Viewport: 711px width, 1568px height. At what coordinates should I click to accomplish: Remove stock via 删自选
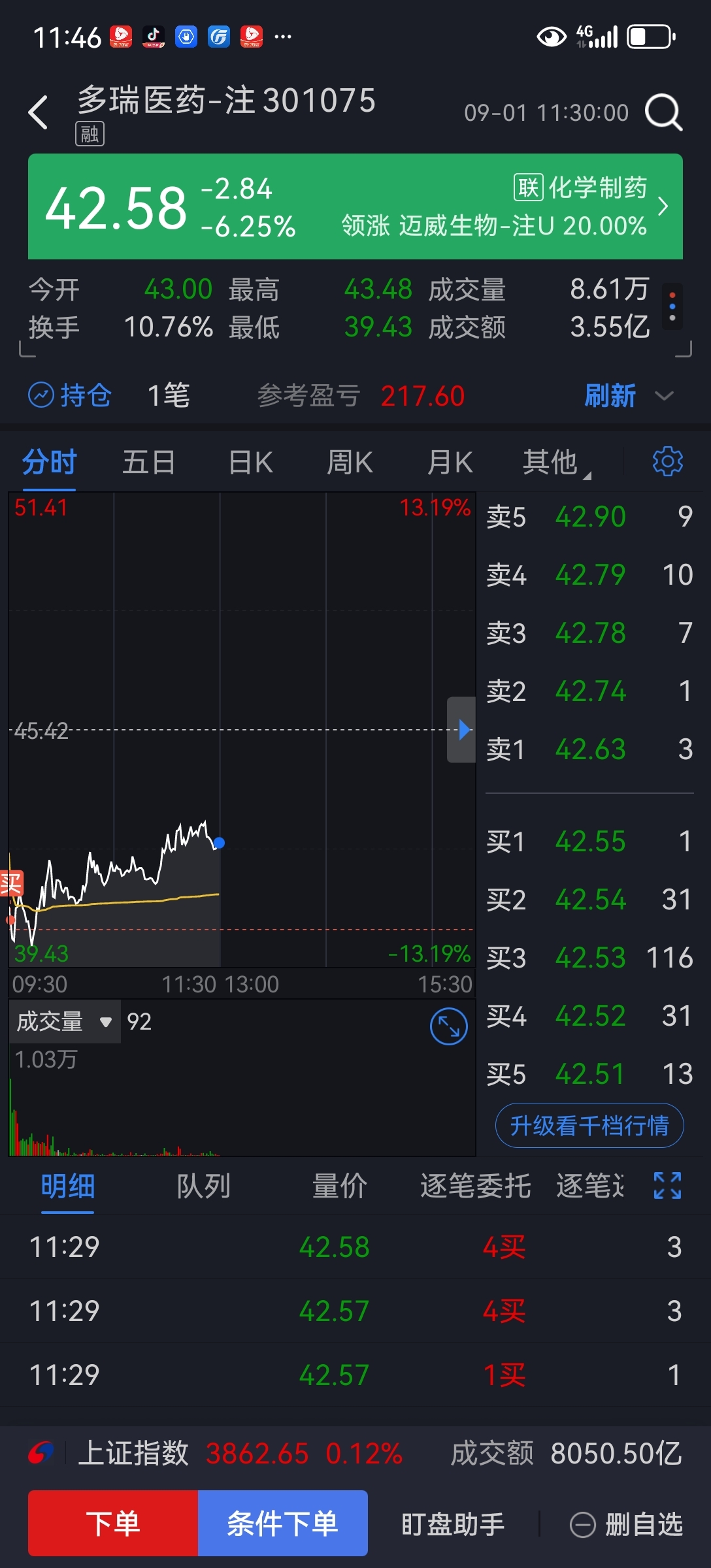click(x=626, y=1524)
